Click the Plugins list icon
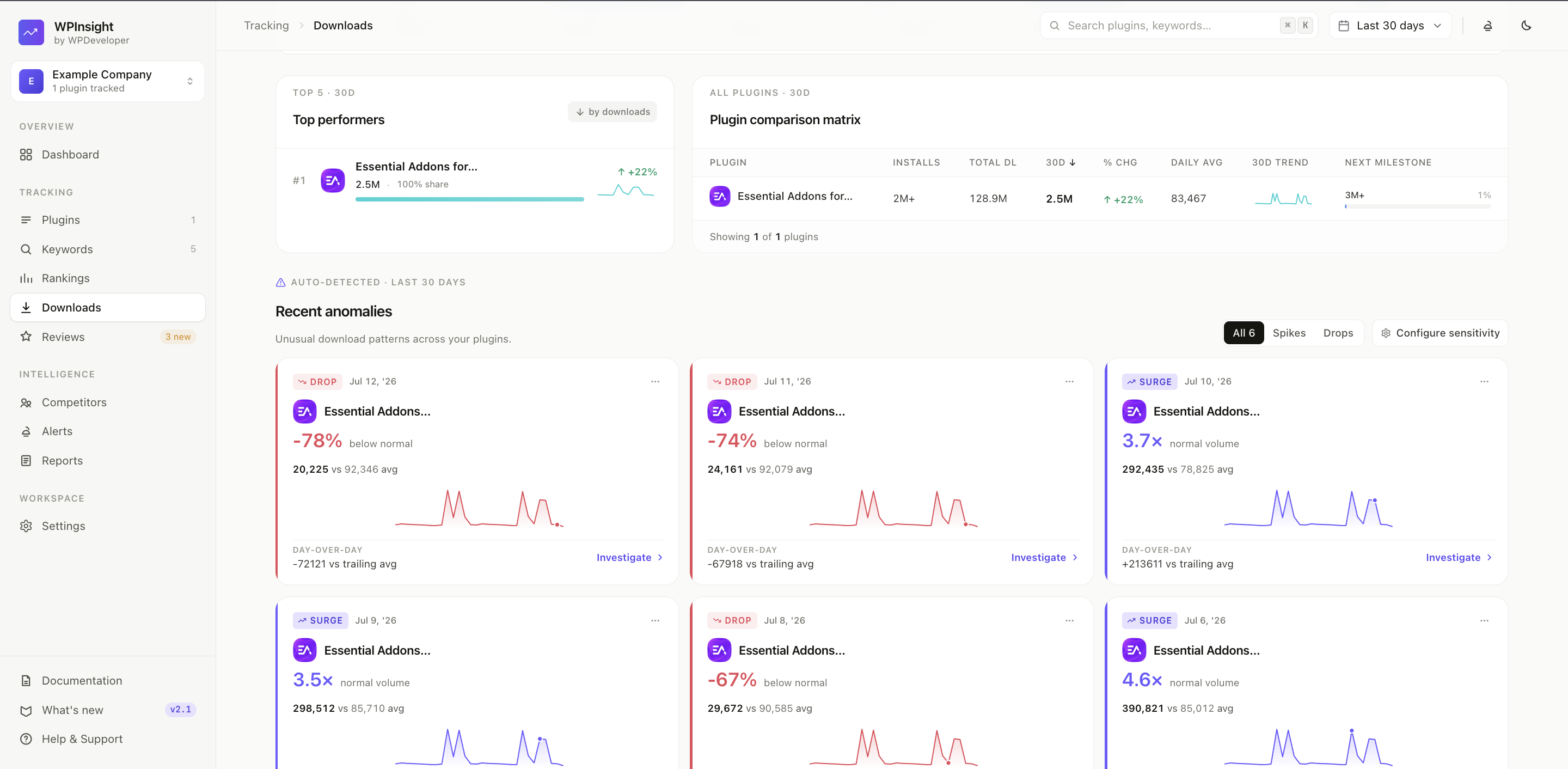Viewport: 1568px width, 769px height. coord(26,220)
